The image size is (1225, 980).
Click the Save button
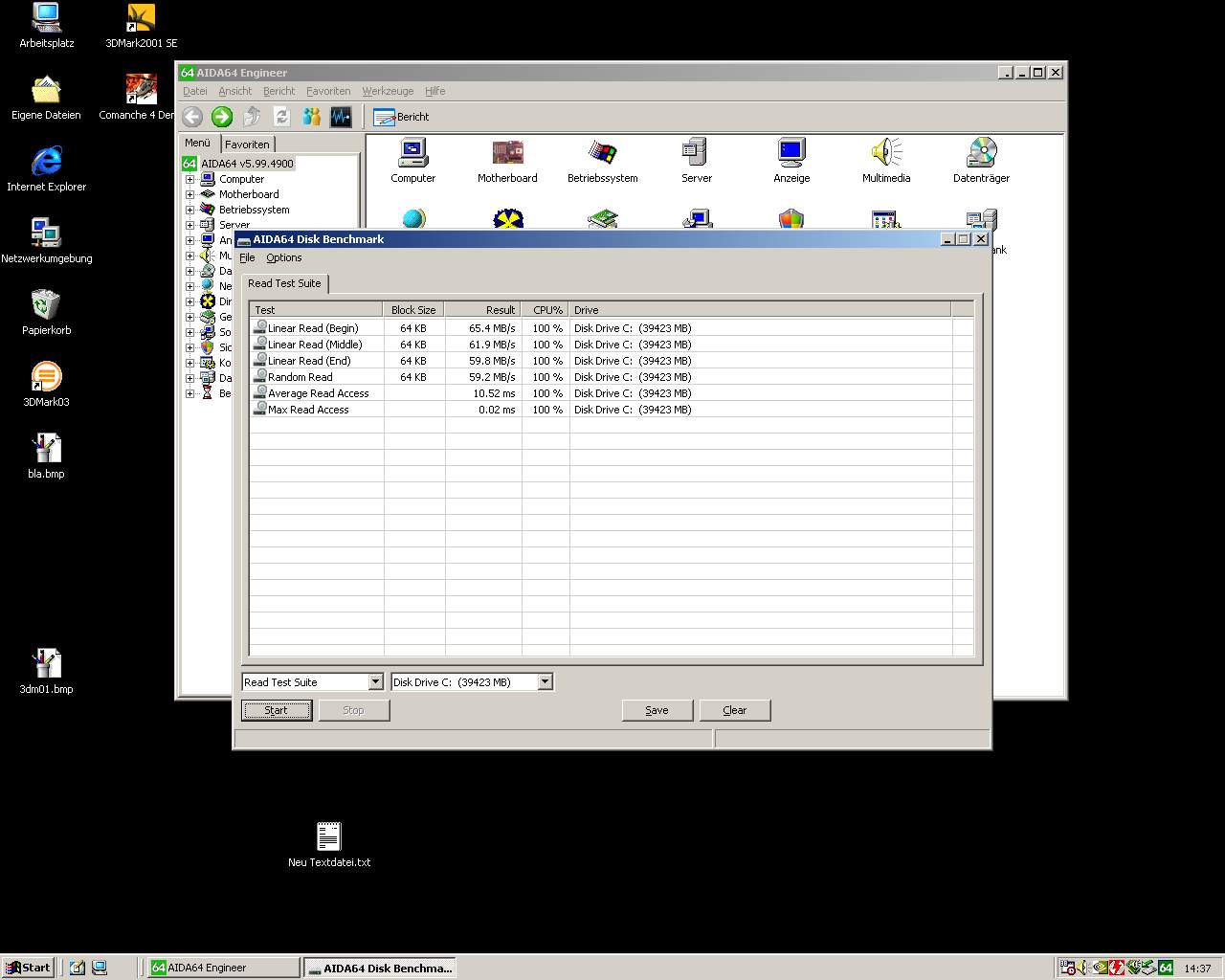tap(657, 710)
